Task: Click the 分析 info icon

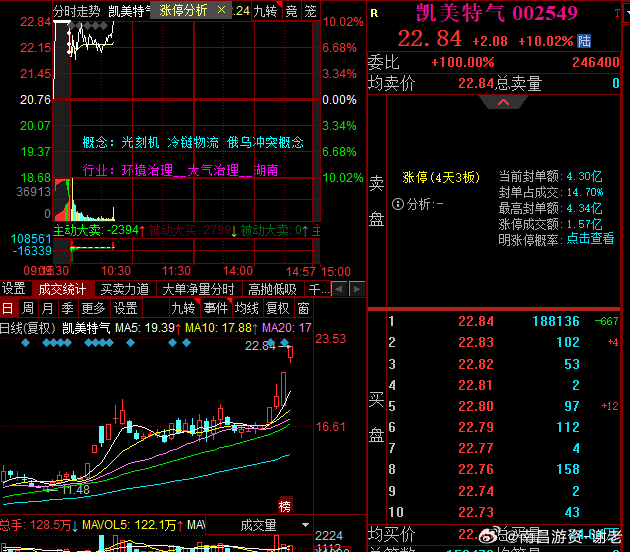Action: click(x=397, y=204)
